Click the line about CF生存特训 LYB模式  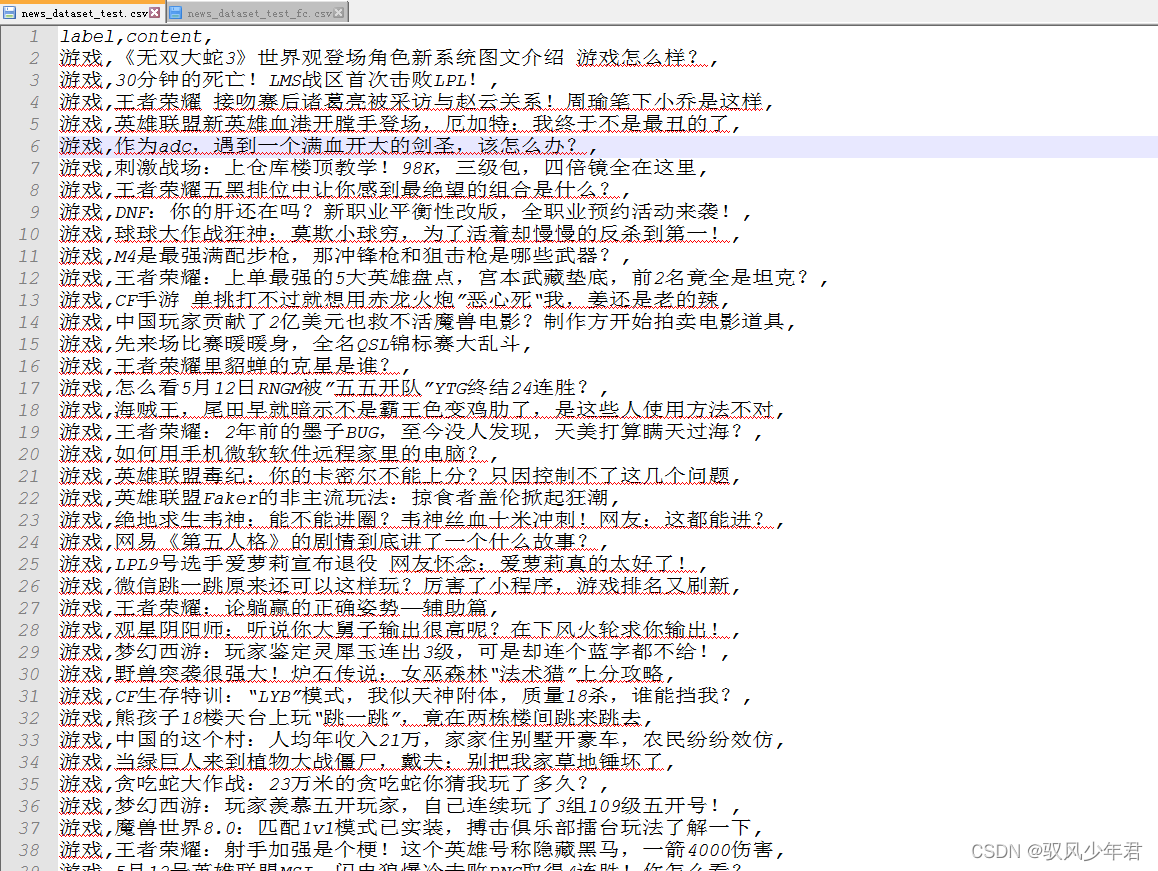click(405, 696)
